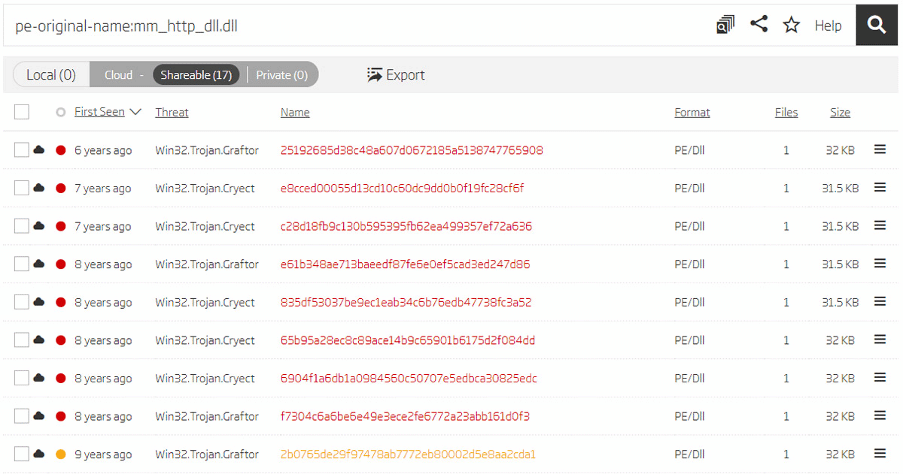Click the Export button

tap(396, 75)
